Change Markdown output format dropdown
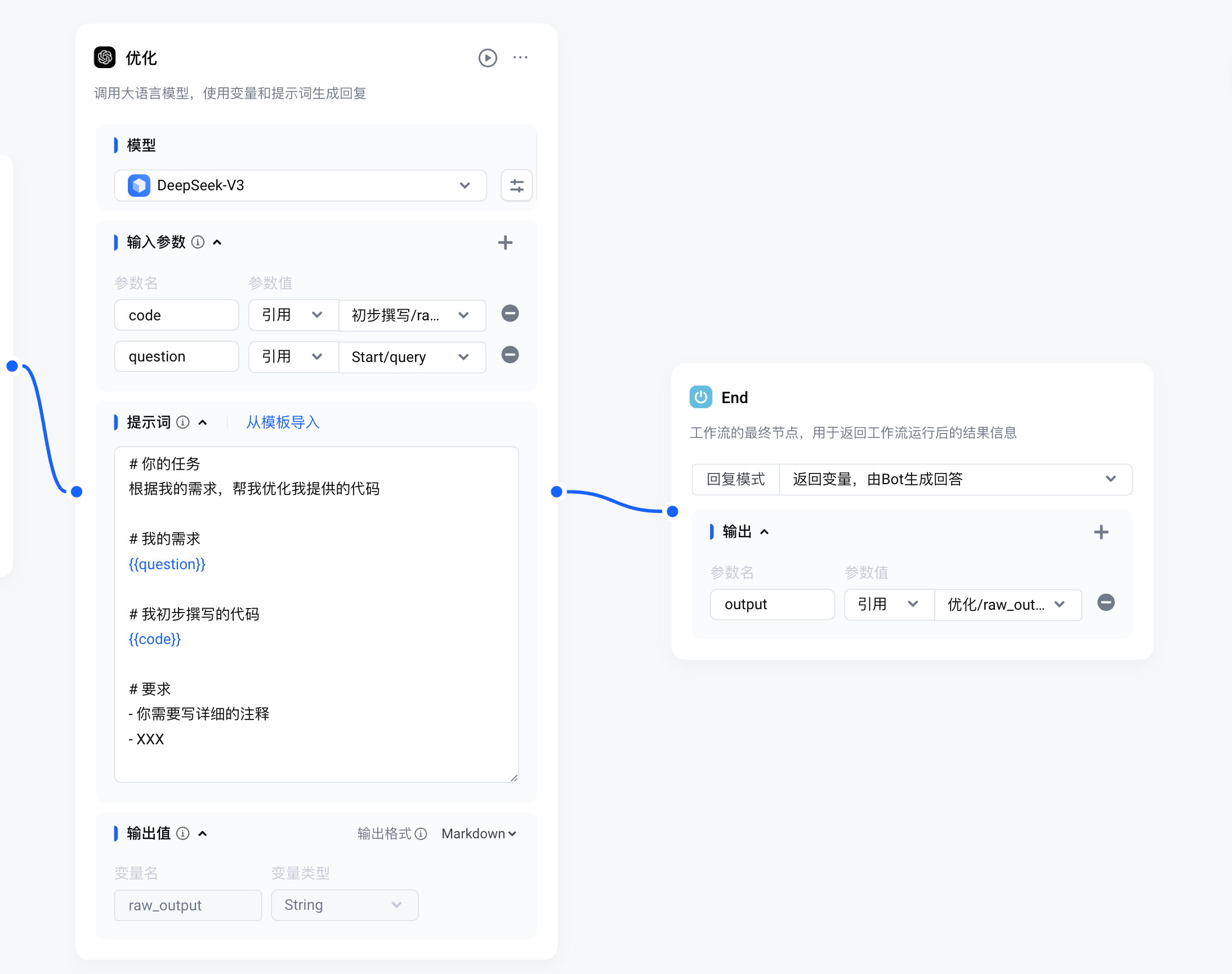 [479, 834]
